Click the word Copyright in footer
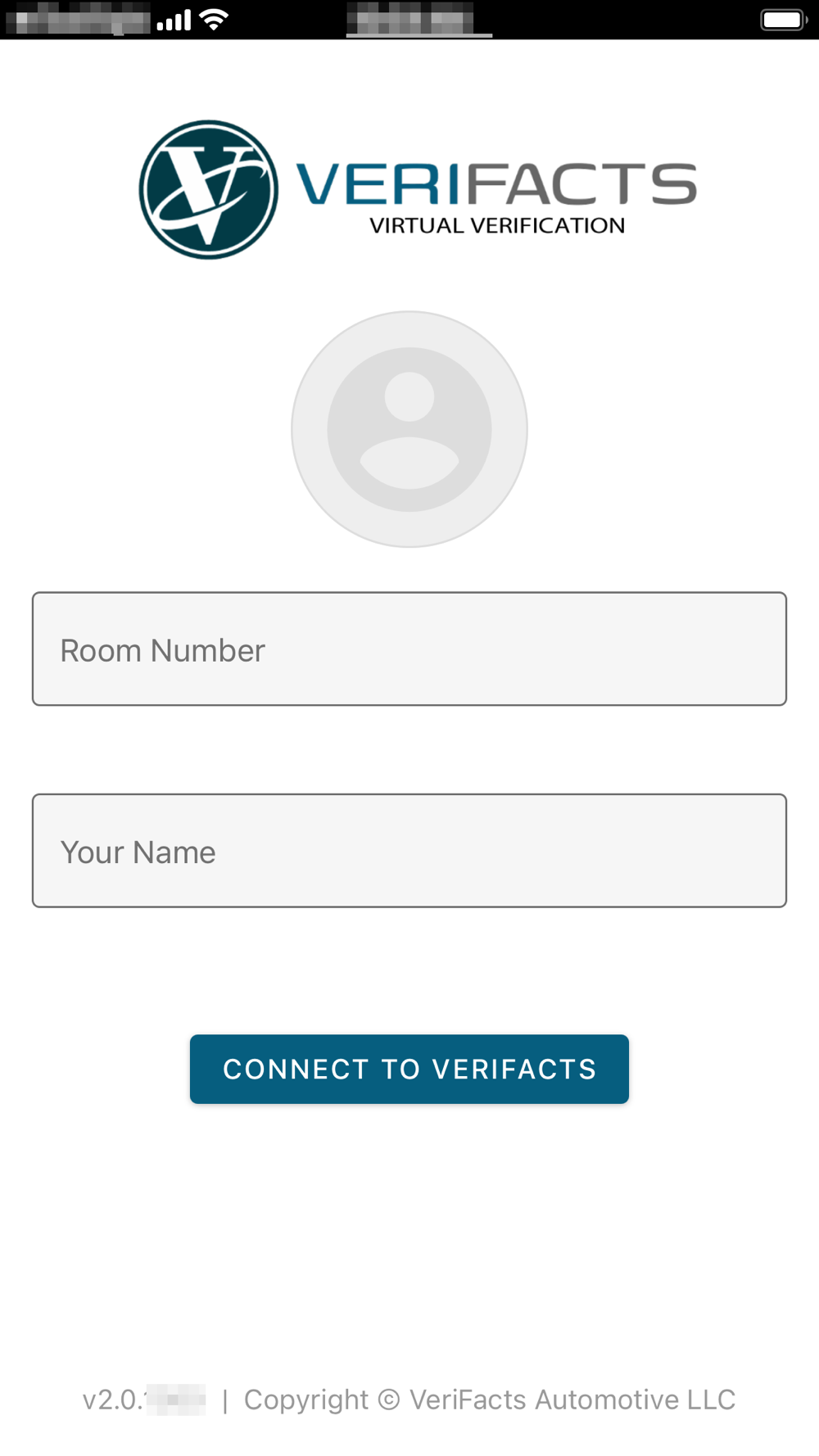 (x=306, y=1400)
